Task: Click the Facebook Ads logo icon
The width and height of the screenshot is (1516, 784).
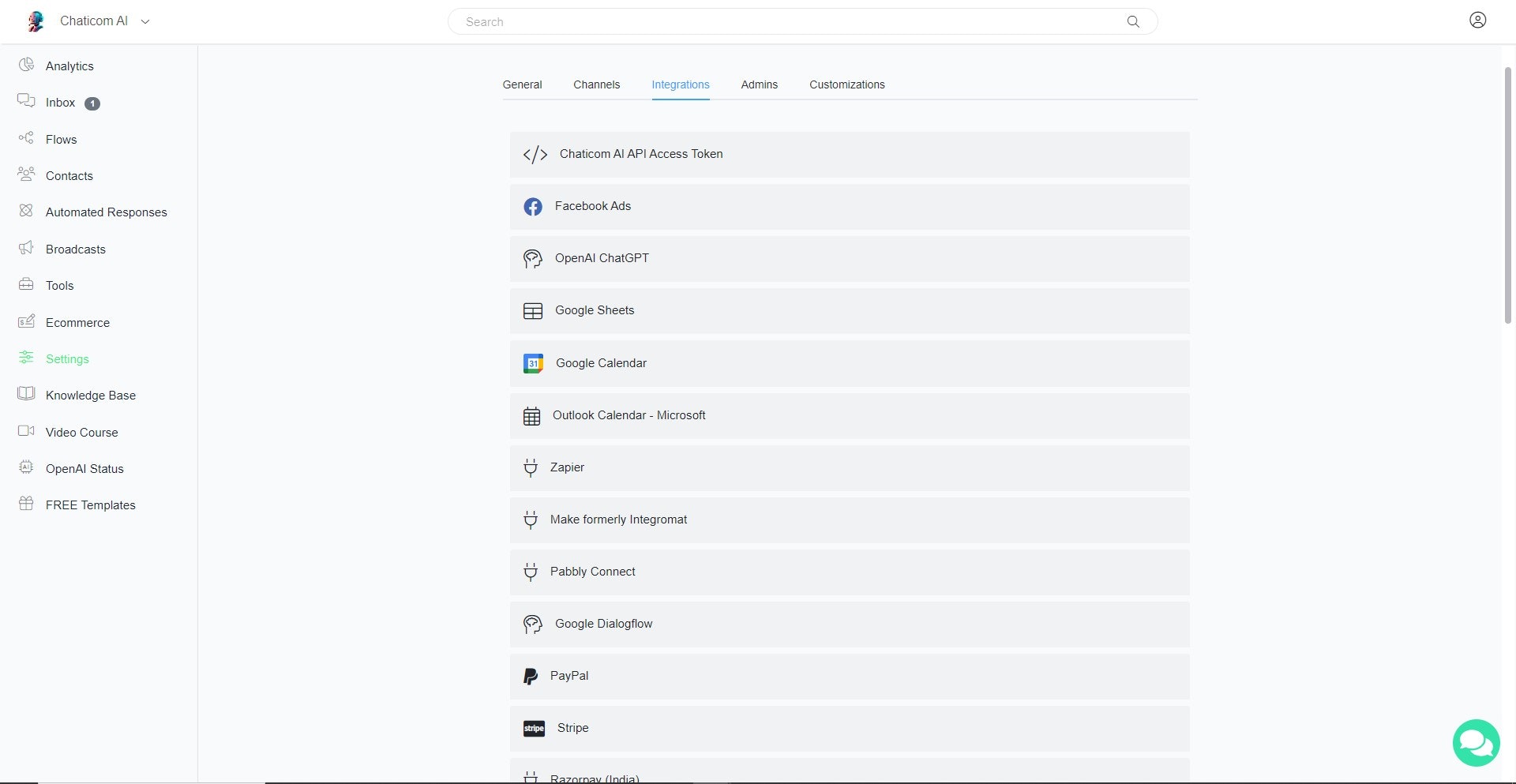Action: [x=533, y=207]
